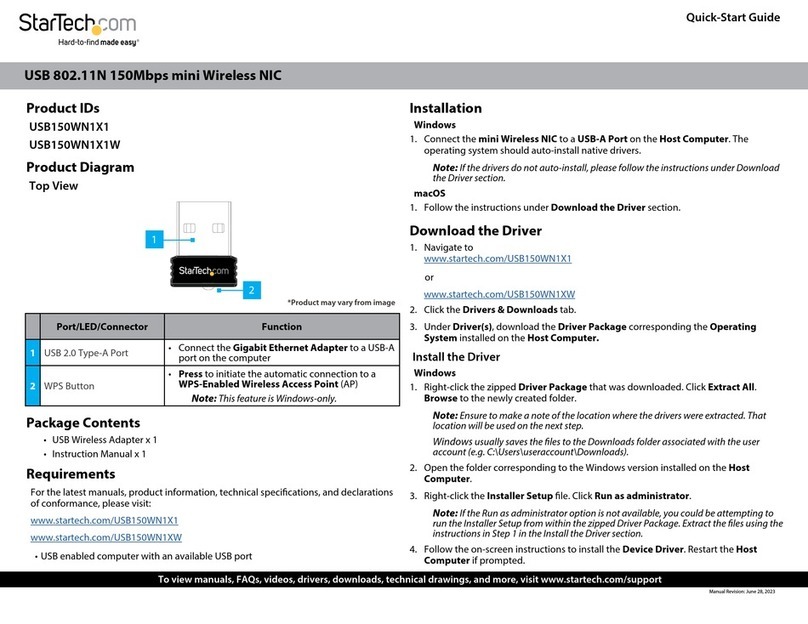Click the "Top View" subheading

tap(54, 186)
